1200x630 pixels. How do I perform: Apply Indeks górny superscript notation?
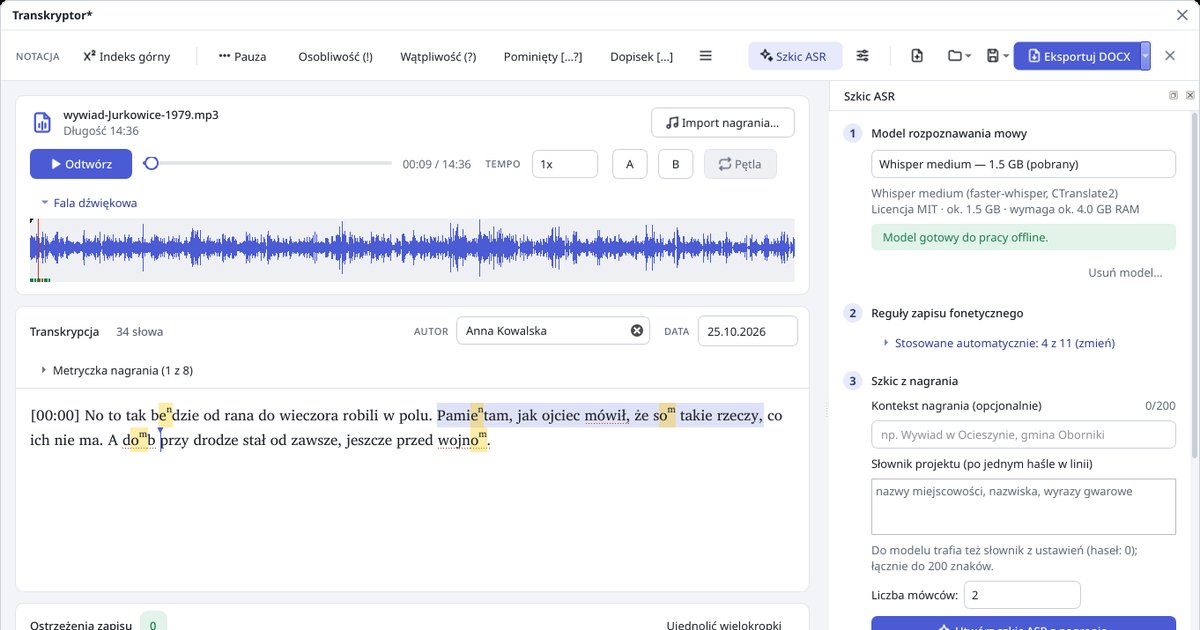coord(127,56)
